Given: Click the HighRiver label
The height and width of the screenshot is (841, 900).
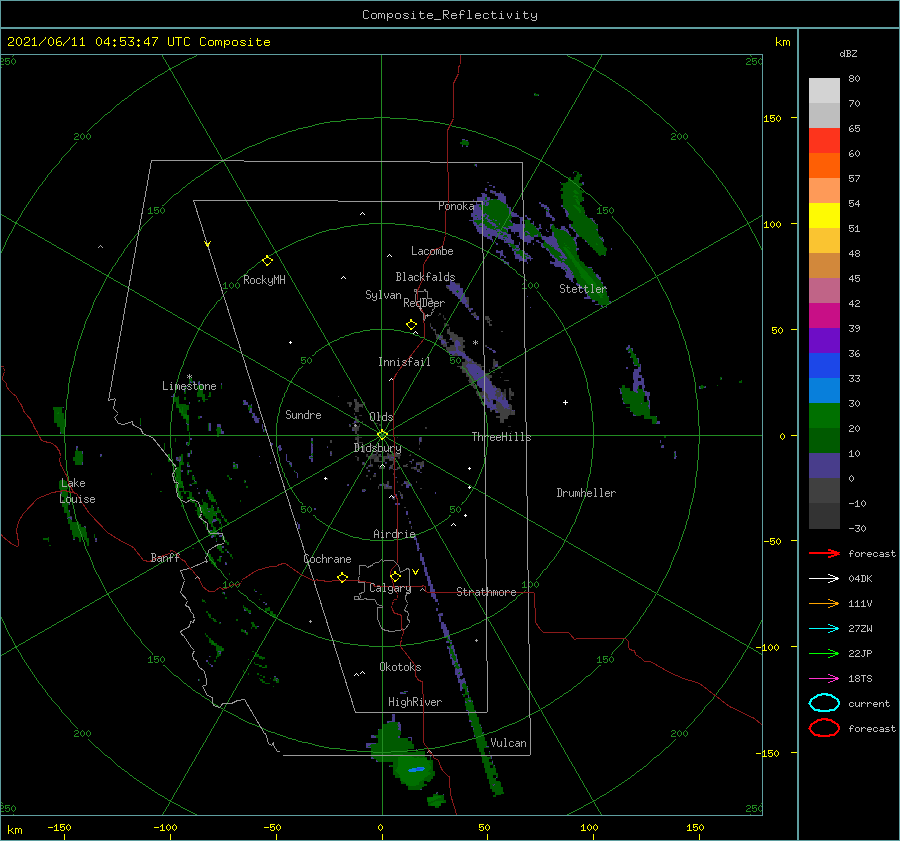Looking at the screenshot, I should (414, 702).
